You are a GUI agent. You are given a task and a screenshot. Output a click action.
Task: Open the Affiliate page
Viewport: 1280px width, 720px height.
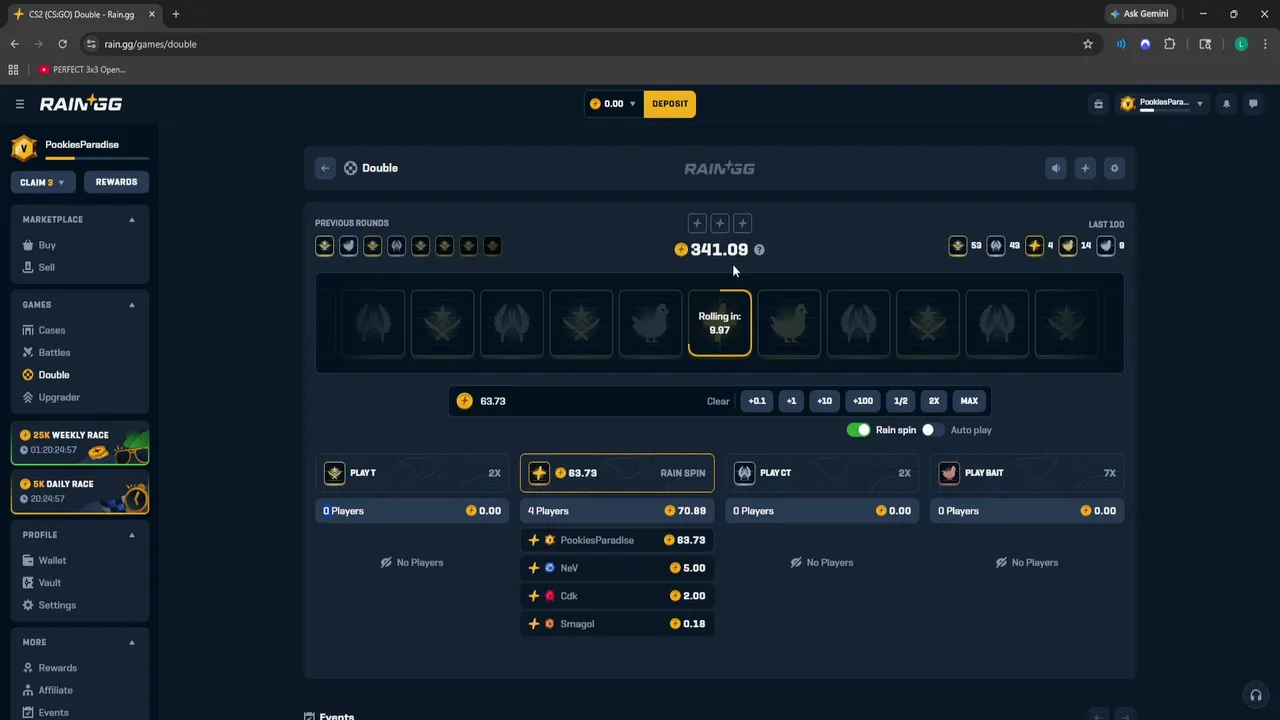click(x=55, y=690)
